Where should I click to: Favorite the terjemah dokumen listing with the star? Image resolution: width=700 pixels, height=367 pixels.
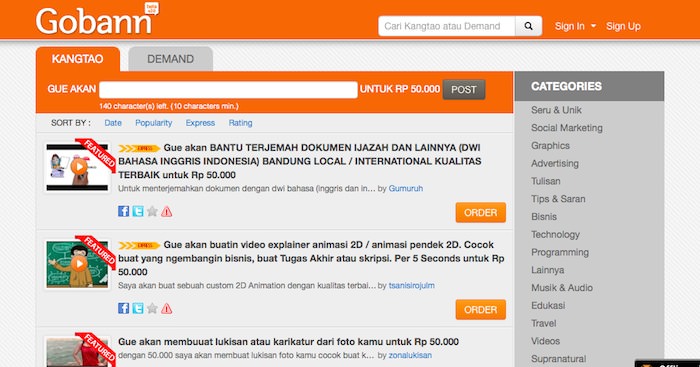coord(152,211)
